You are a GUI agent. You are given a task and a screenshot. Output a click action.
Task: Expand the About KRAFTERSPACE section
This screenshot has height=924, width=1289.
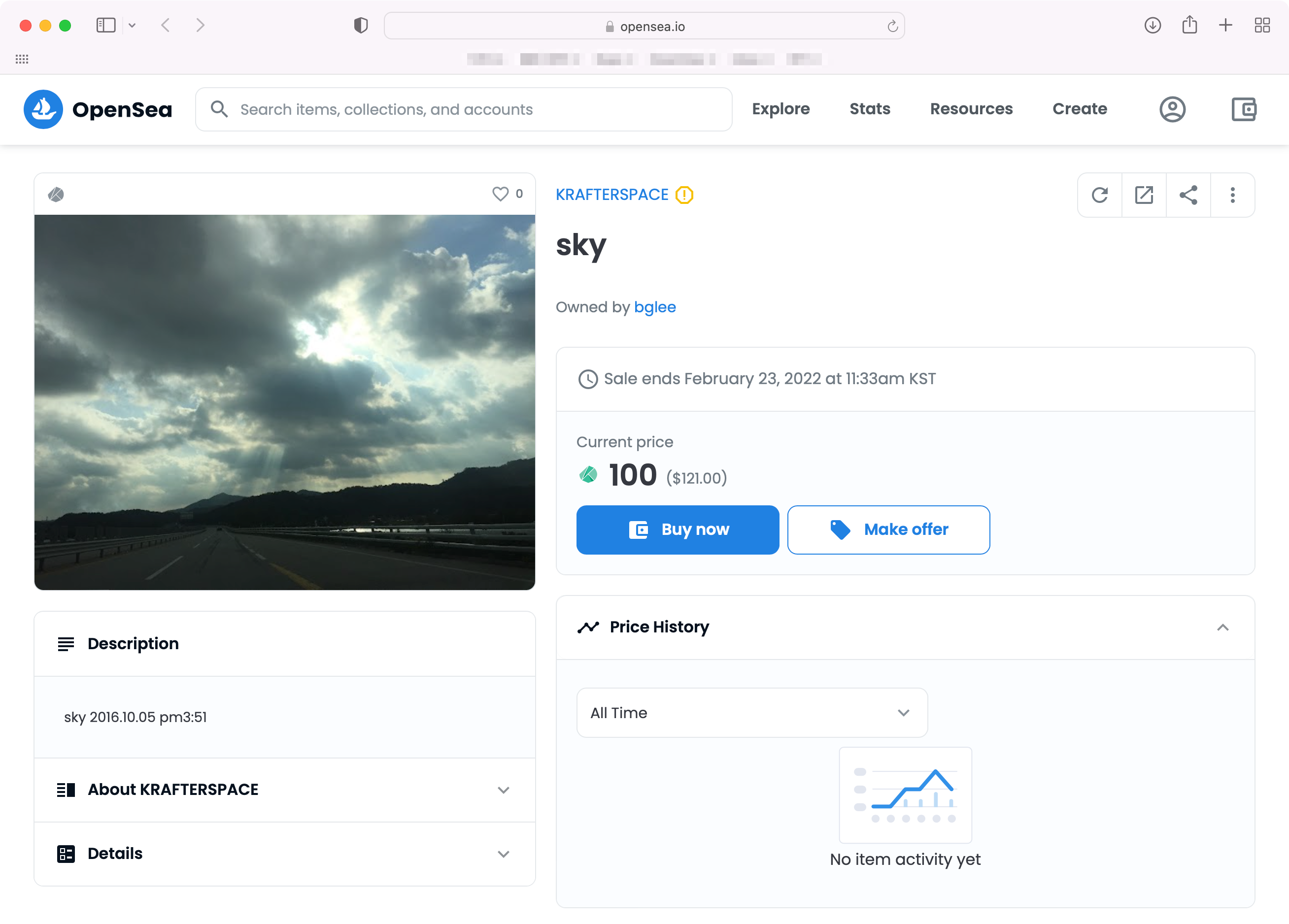tap(284, 790)
